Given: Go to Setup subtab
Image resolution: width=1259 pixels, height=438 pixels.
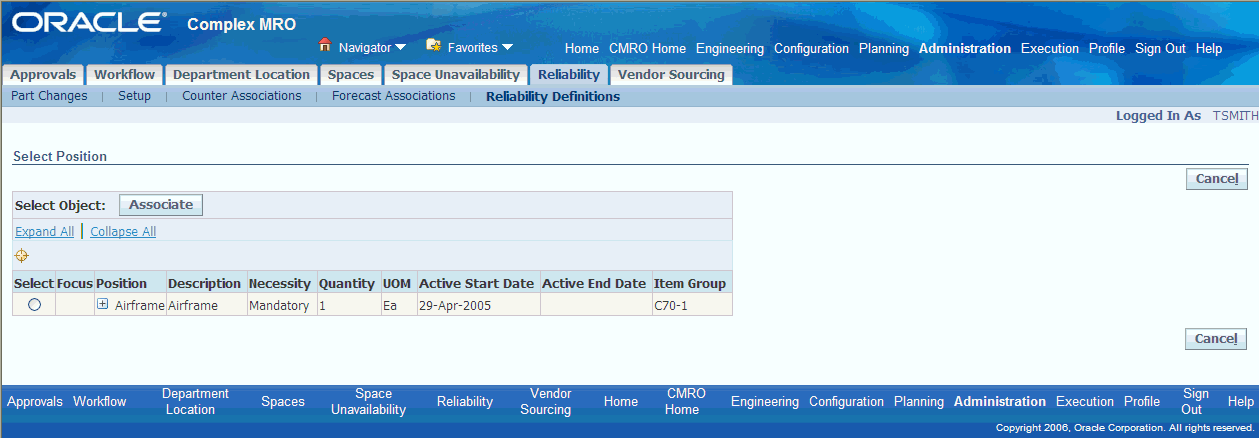Looking at the screenshot, I should tap(134, 96).
